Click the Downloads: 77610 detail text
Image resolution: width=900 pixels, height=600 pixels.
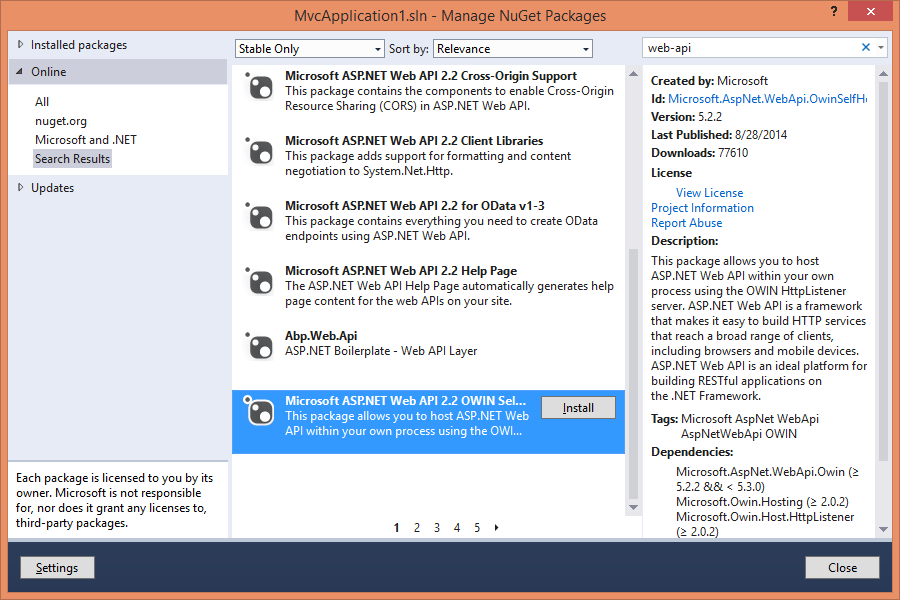(x=700, y=153)
